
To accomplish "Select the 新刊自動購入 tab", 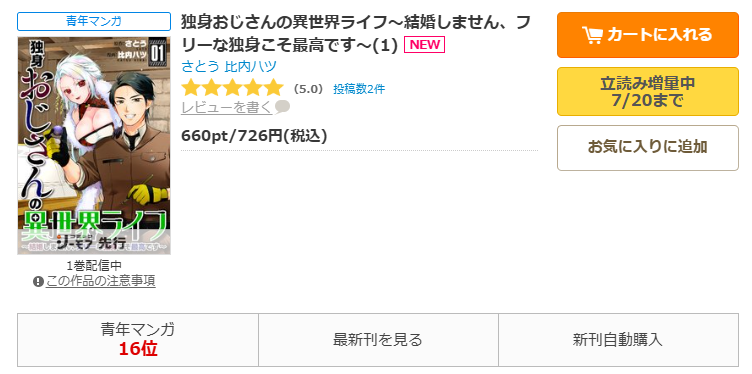I will click(618, 340).
